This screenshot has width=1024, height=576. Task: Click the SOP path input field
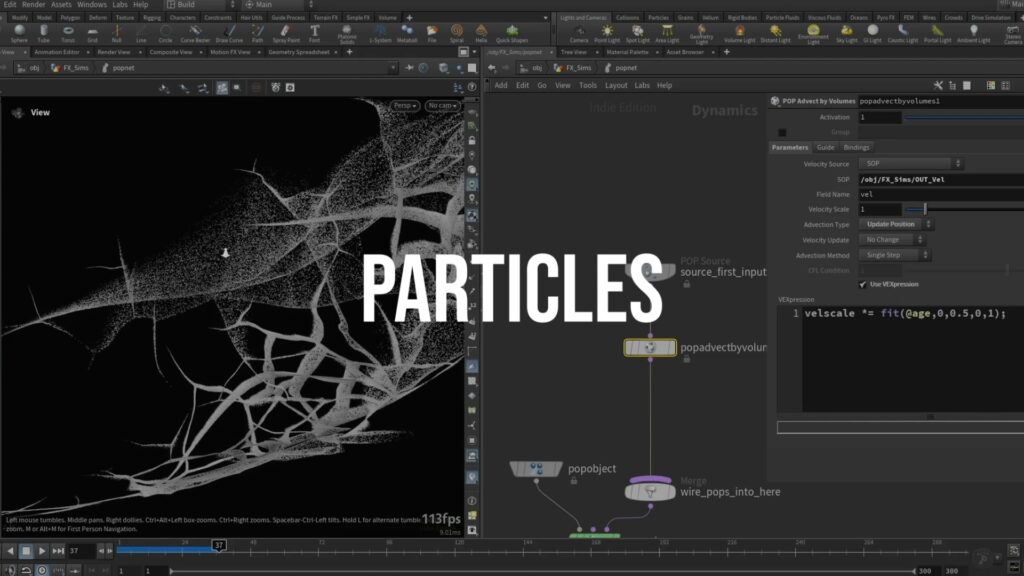tap(941, 179)
